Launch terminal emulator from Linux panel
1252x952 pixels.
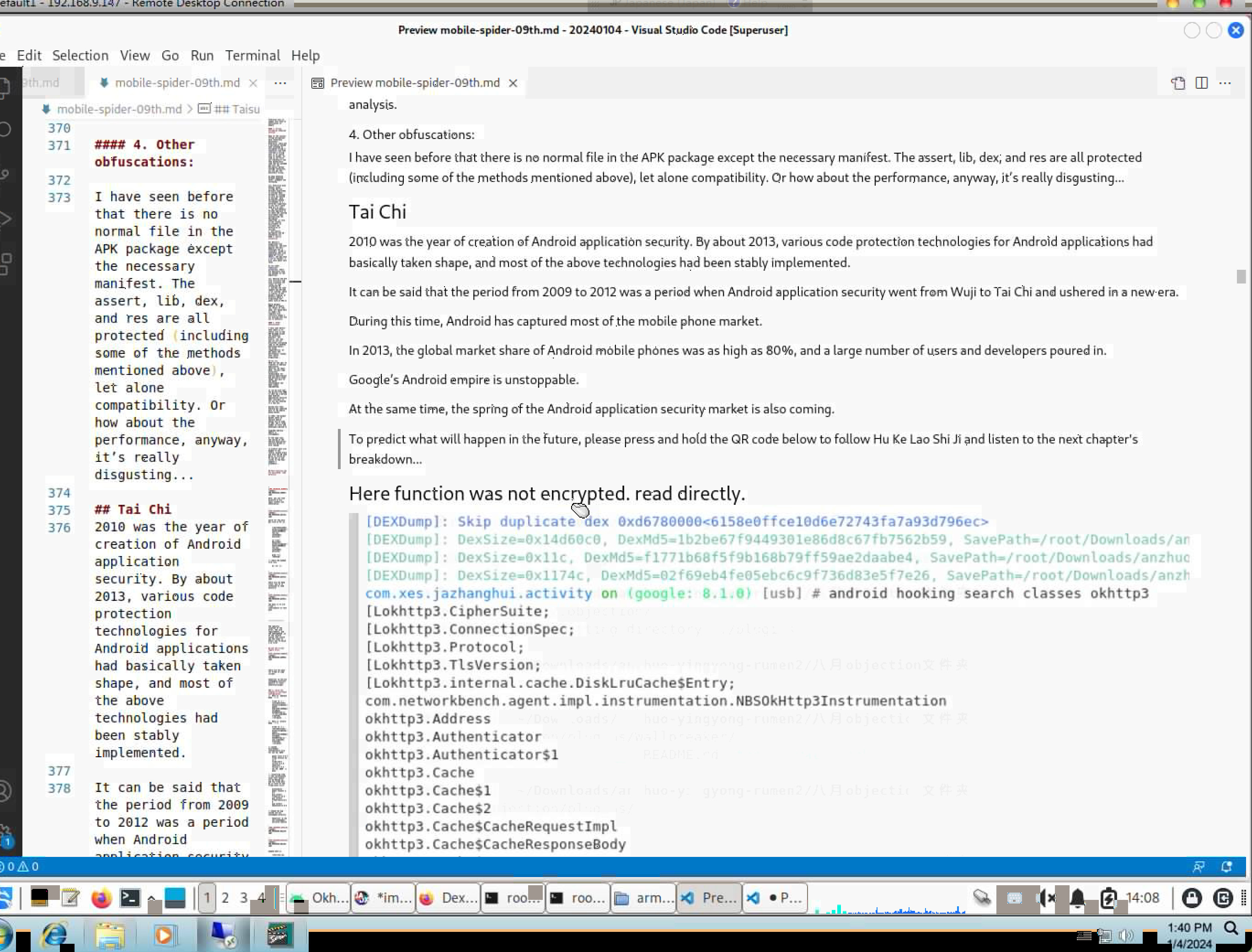click(130, 898)
